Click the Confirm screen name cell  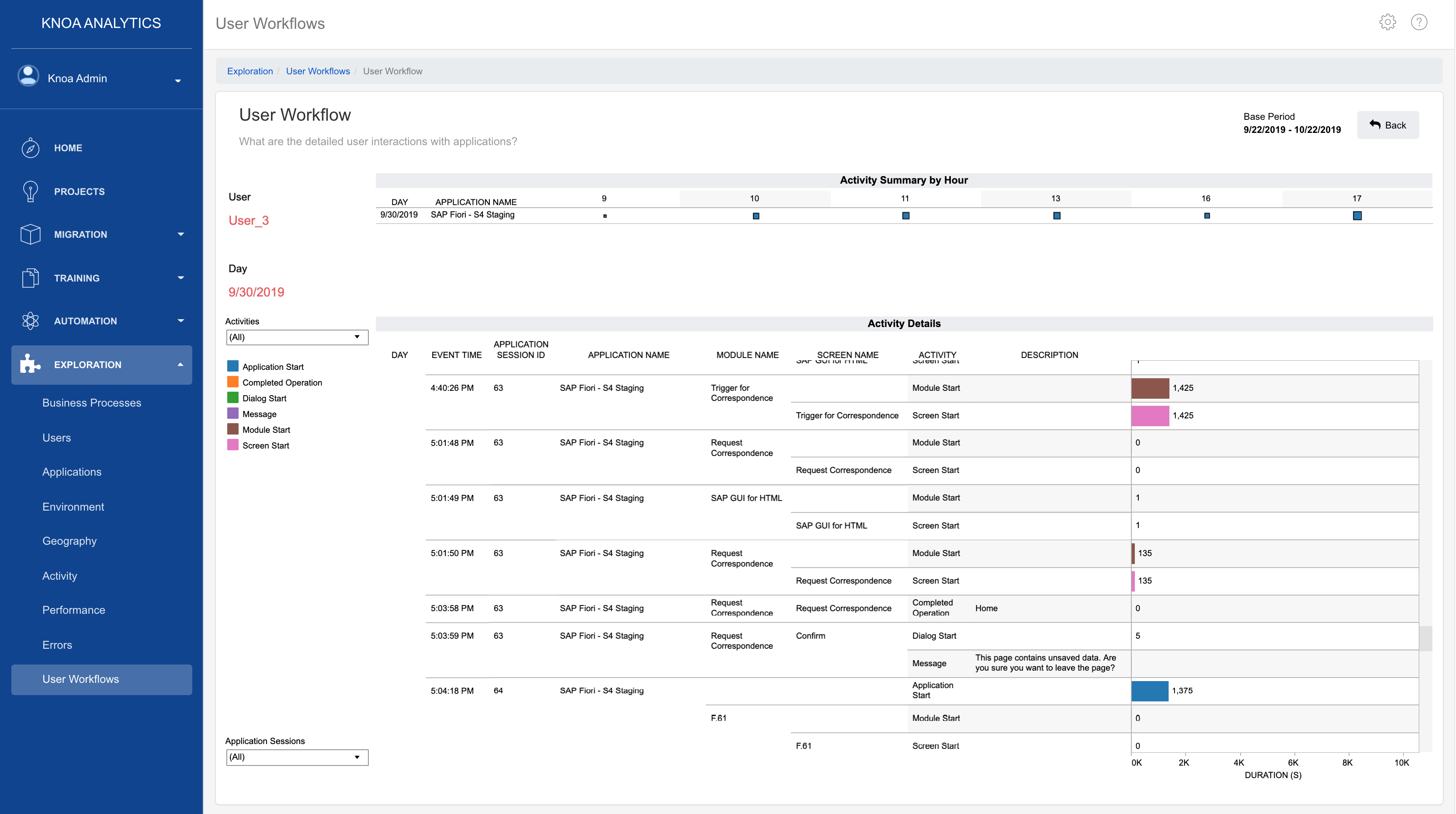click(810, 636)
